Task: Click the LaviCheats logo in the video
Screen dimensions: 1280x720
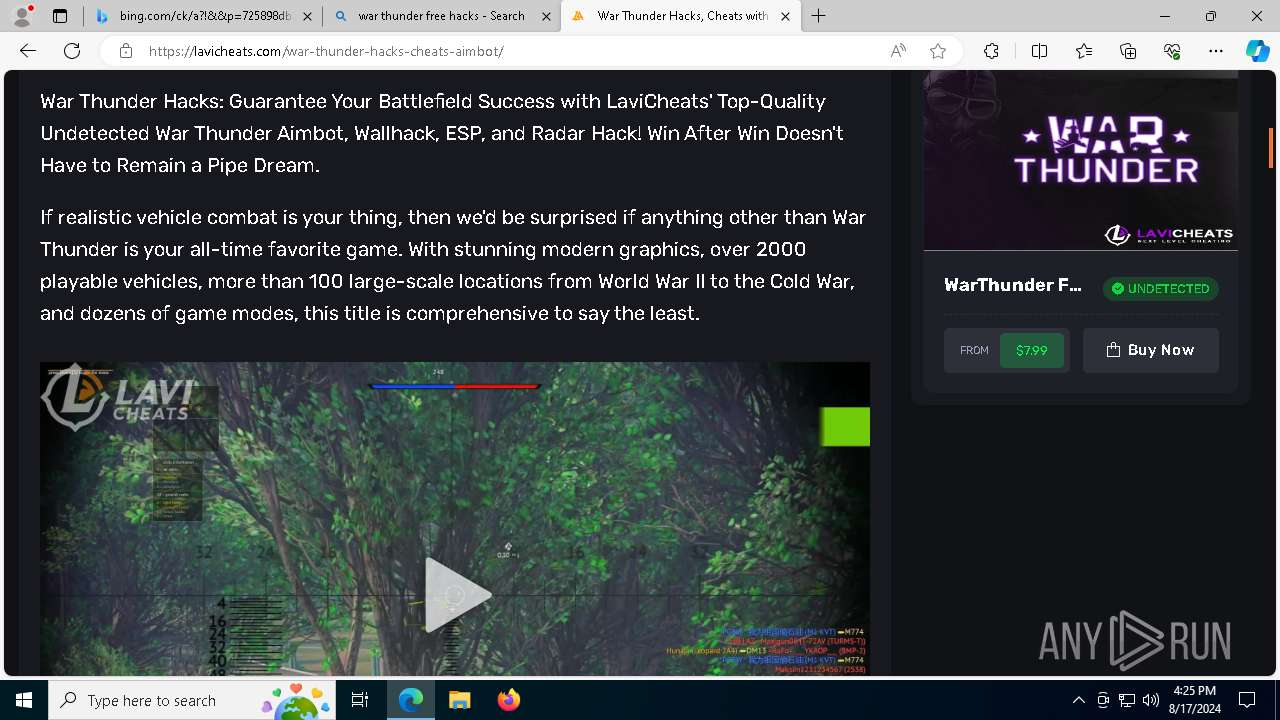Action: pos(118,397)
